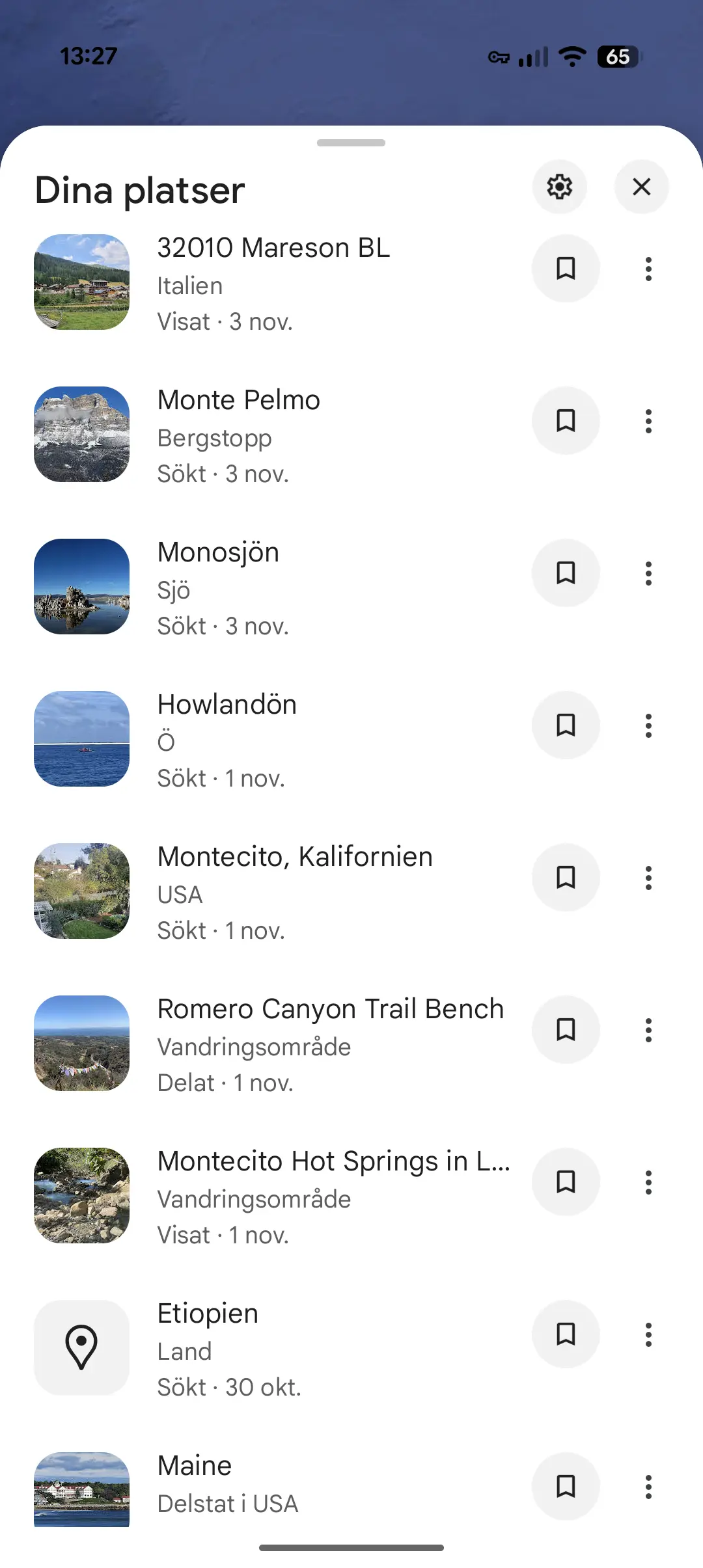Expand three-dot menu for Monte Pelmo
Viewport: 703px width, 1568px height.
click(x=648, y=421)
